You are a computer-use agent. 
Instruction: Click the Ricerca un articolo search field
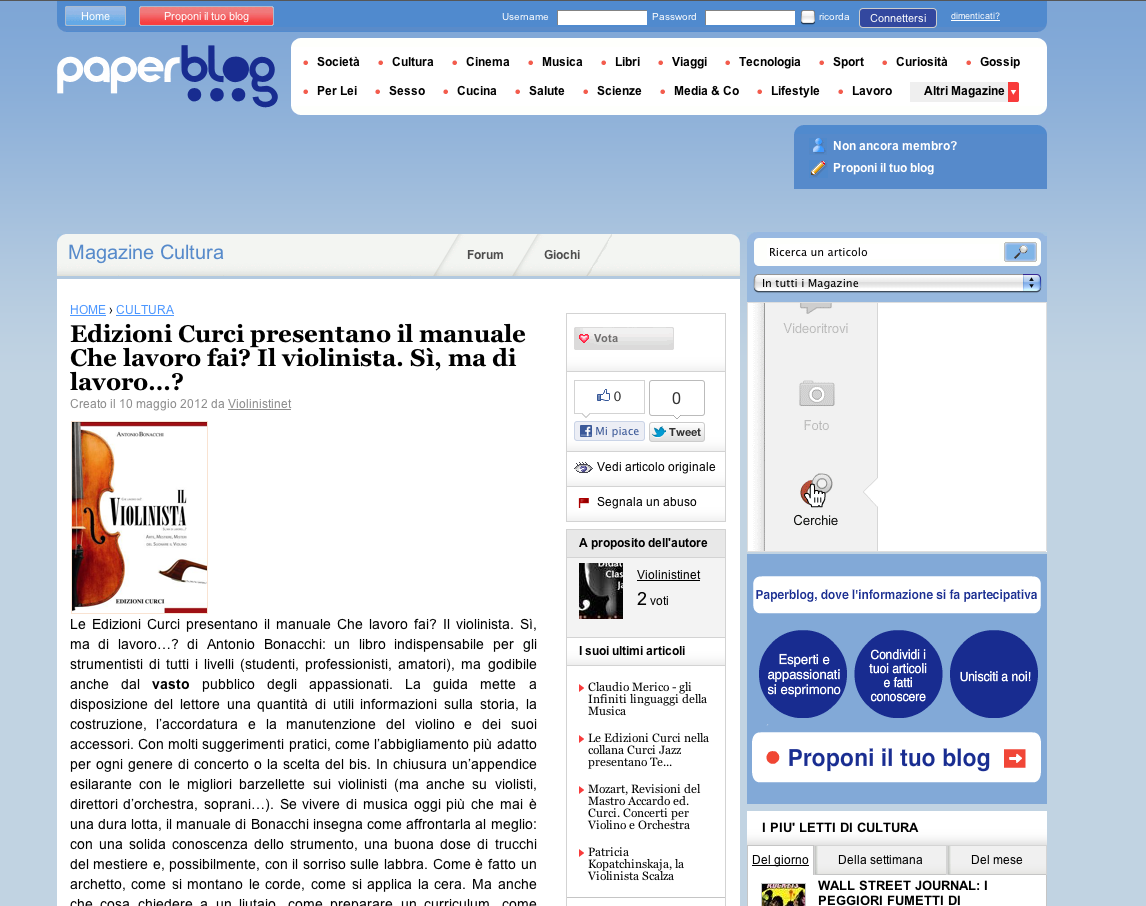click(879, 252)
